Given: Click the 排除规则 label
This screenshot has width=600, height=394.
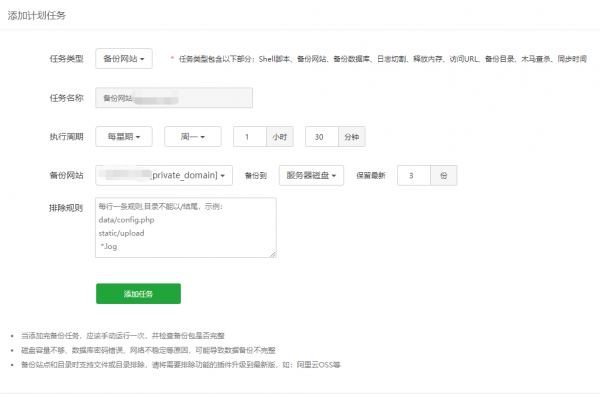Looking at the screenshot, I should [66, 208].
